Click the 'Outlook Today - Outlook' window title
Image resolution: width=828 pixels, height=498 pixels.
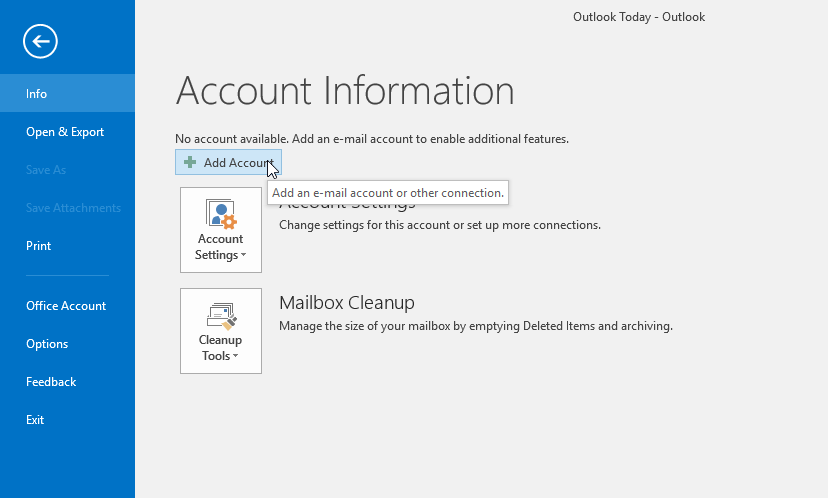coord(639,17)
